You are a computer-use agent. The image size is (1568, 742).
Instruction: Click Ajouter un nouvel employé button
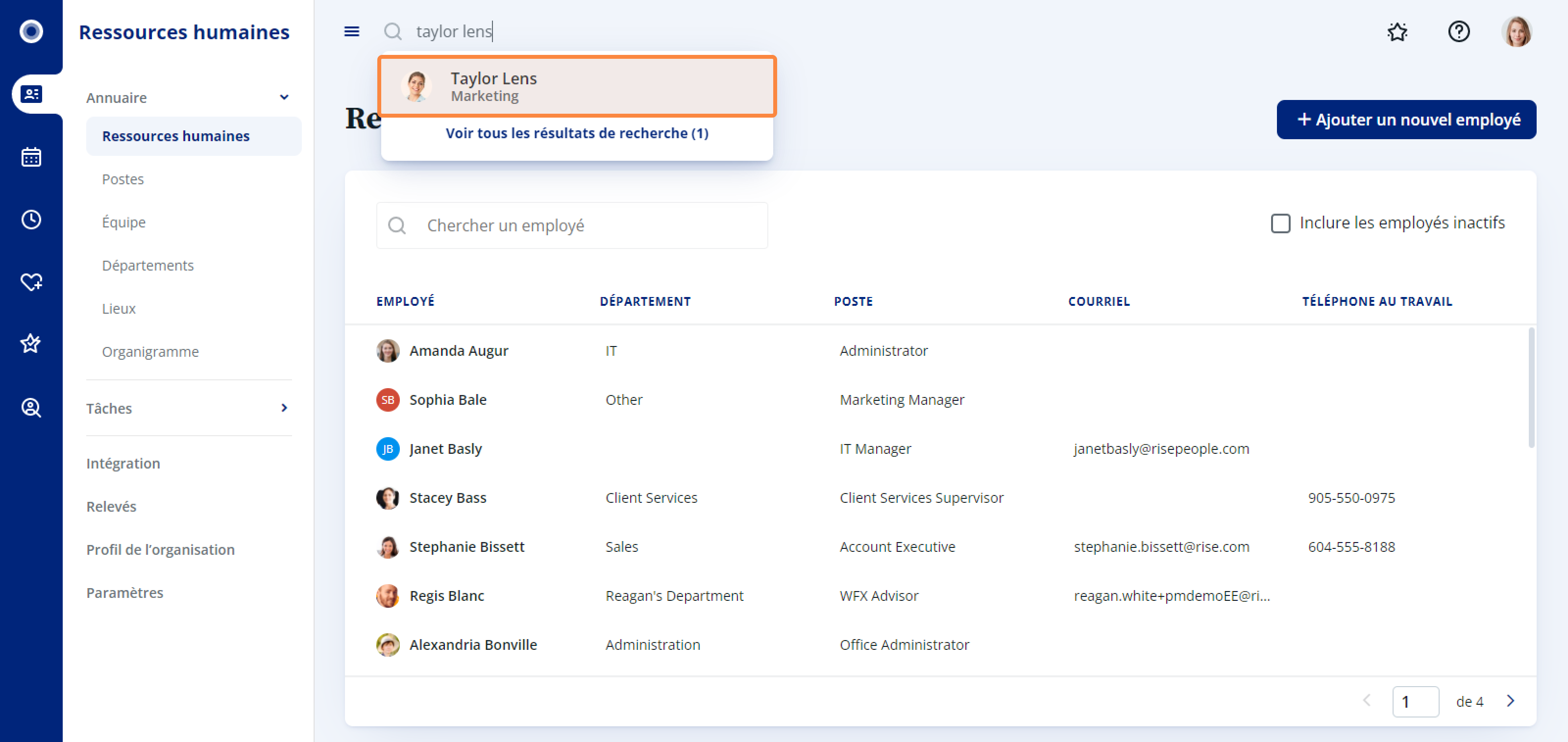pyautogui.click(x=1406, y=119)
